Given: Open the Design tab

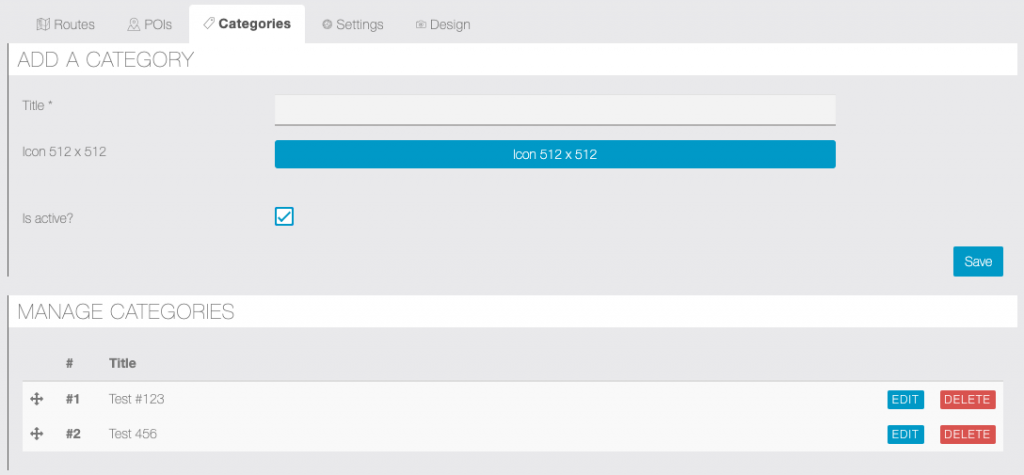Looking at the screenshot, I should pos(442,24).
